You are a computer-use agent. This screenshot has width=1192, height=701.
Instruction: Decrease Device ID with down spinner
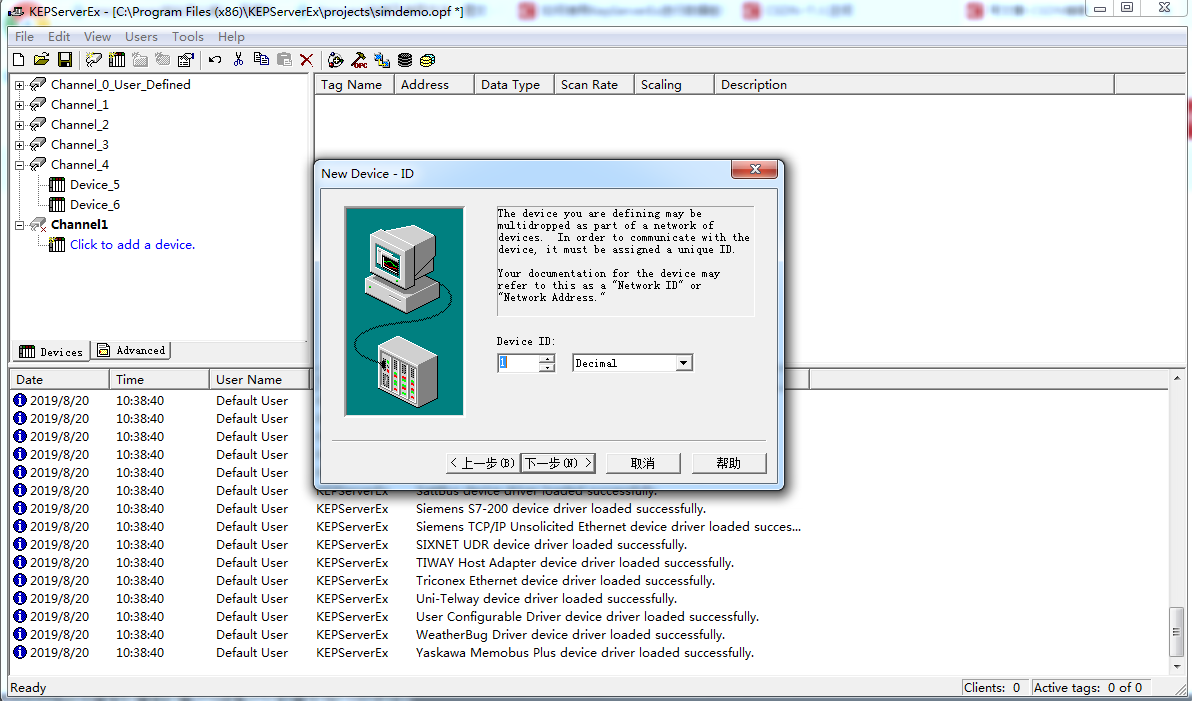547,367
